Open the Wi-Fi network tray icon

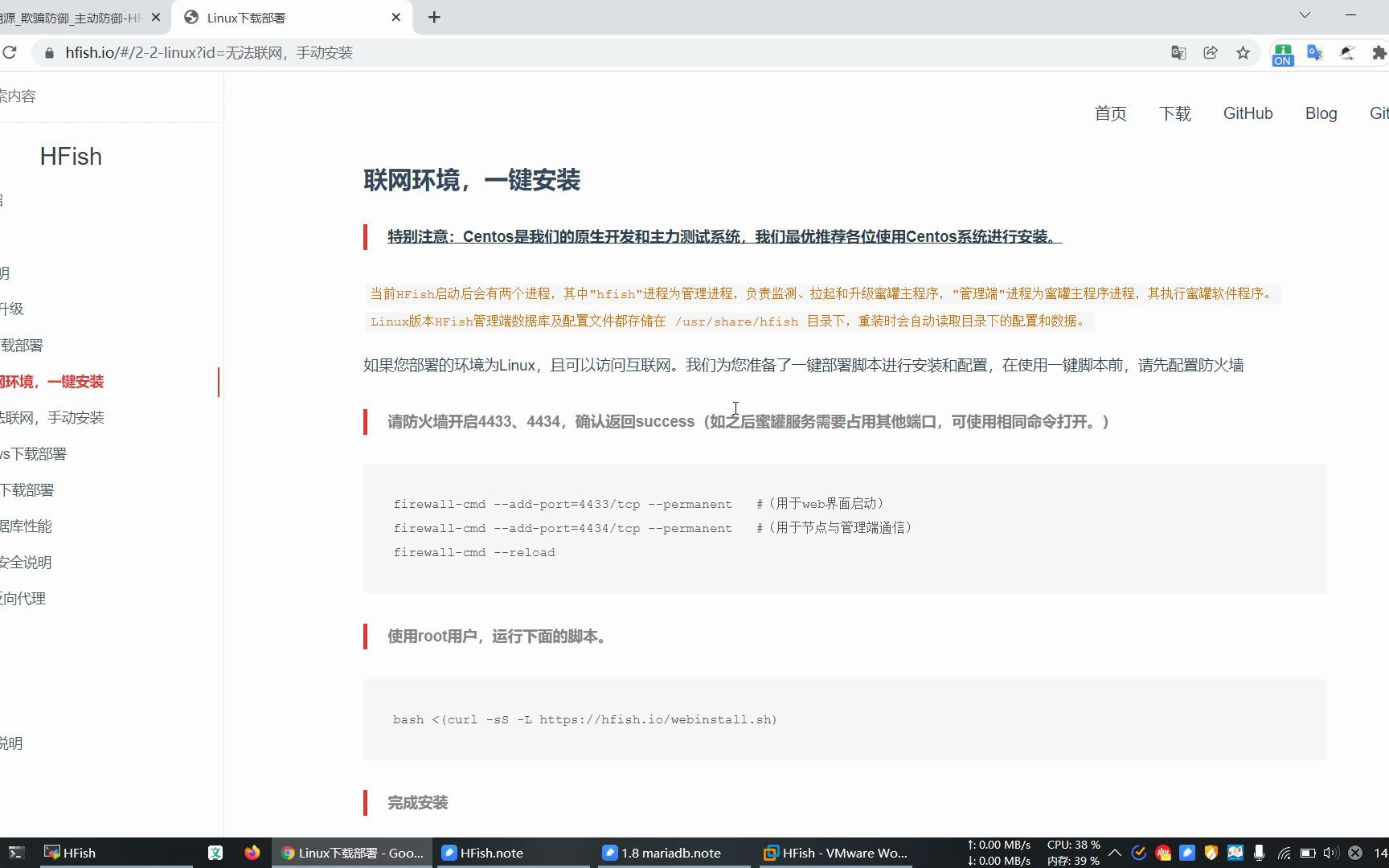pos(1284,853)
